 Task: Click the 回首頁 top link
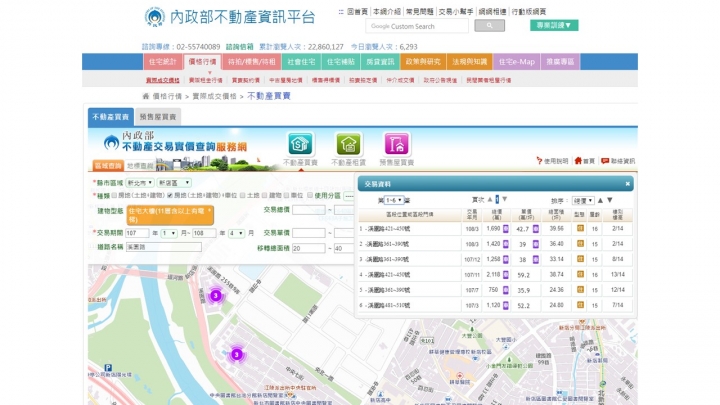pyautogui.click(x=357, y=11)
